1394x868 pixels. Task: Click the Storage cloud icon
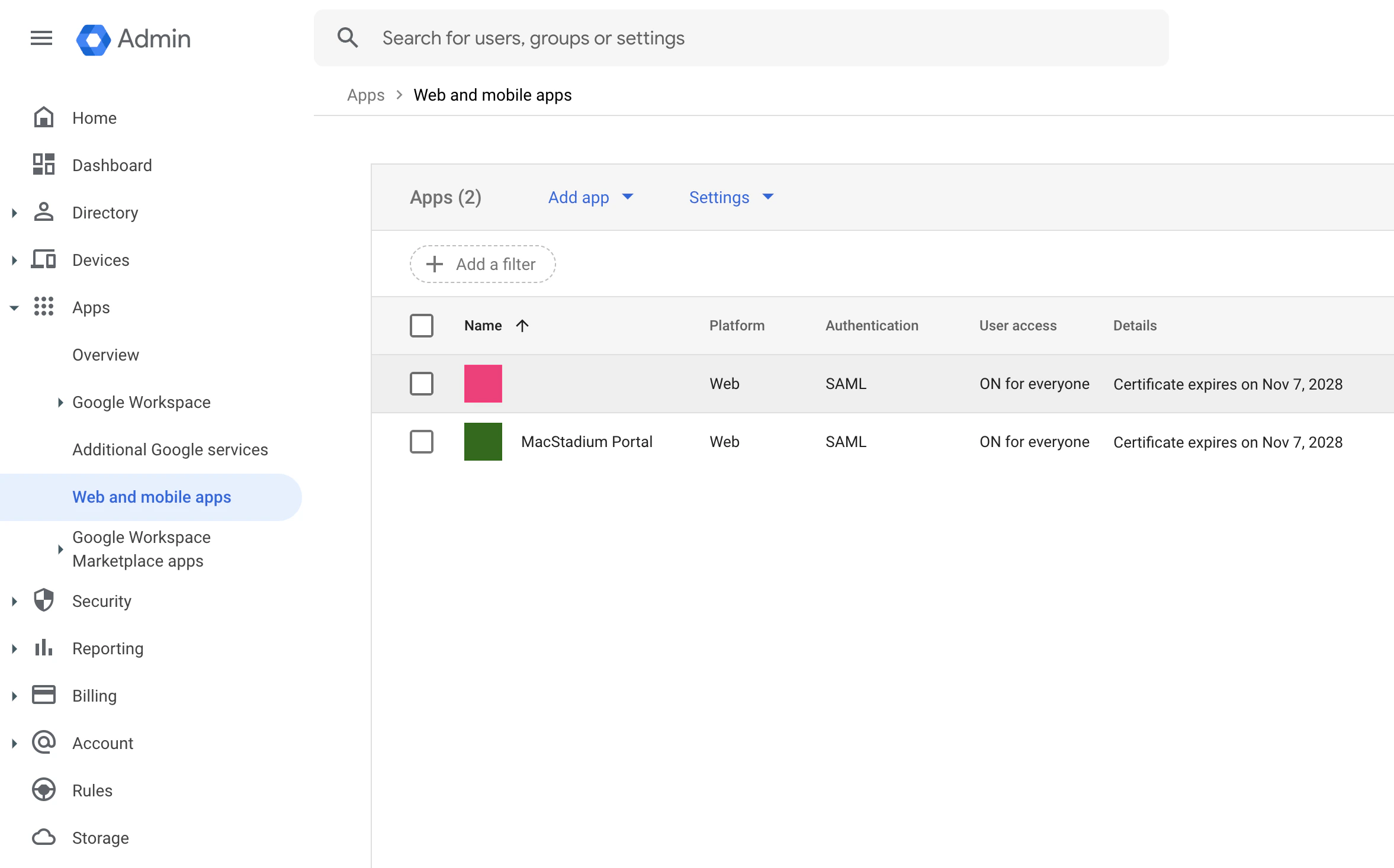pos(44,837)
